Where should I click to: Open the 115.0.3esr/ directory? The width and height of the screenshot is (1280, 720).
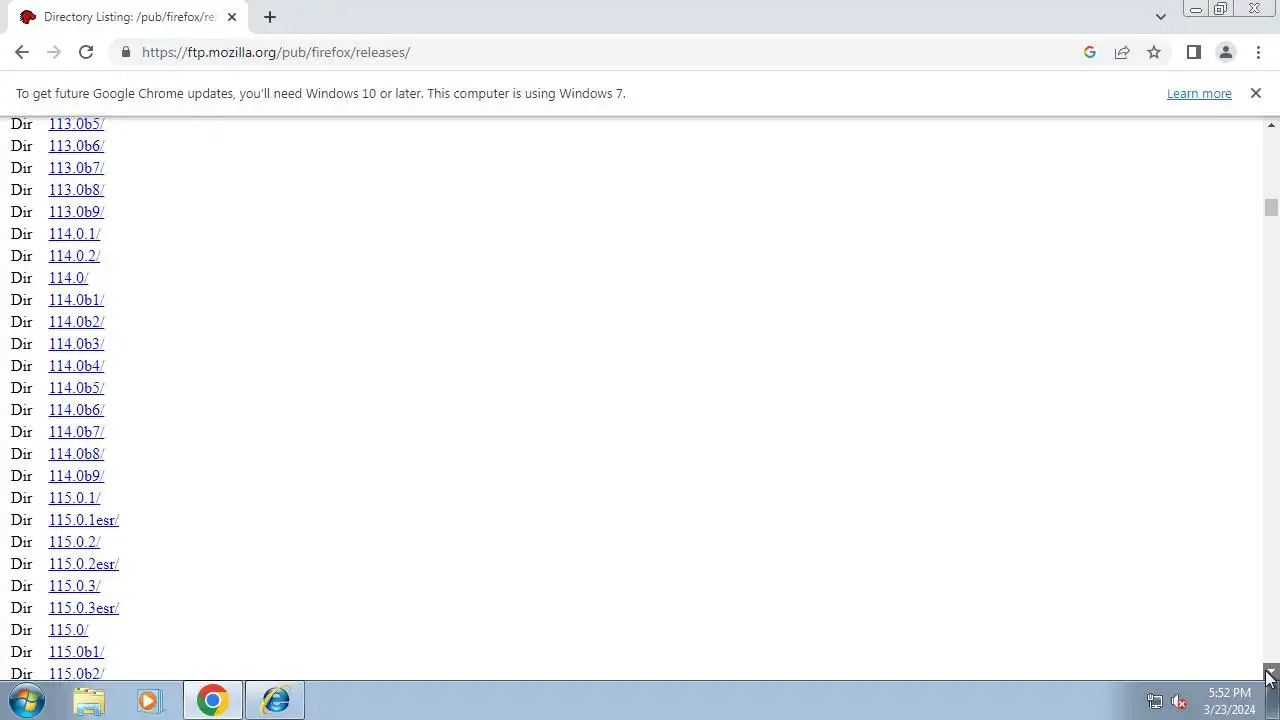coord(84,608)
